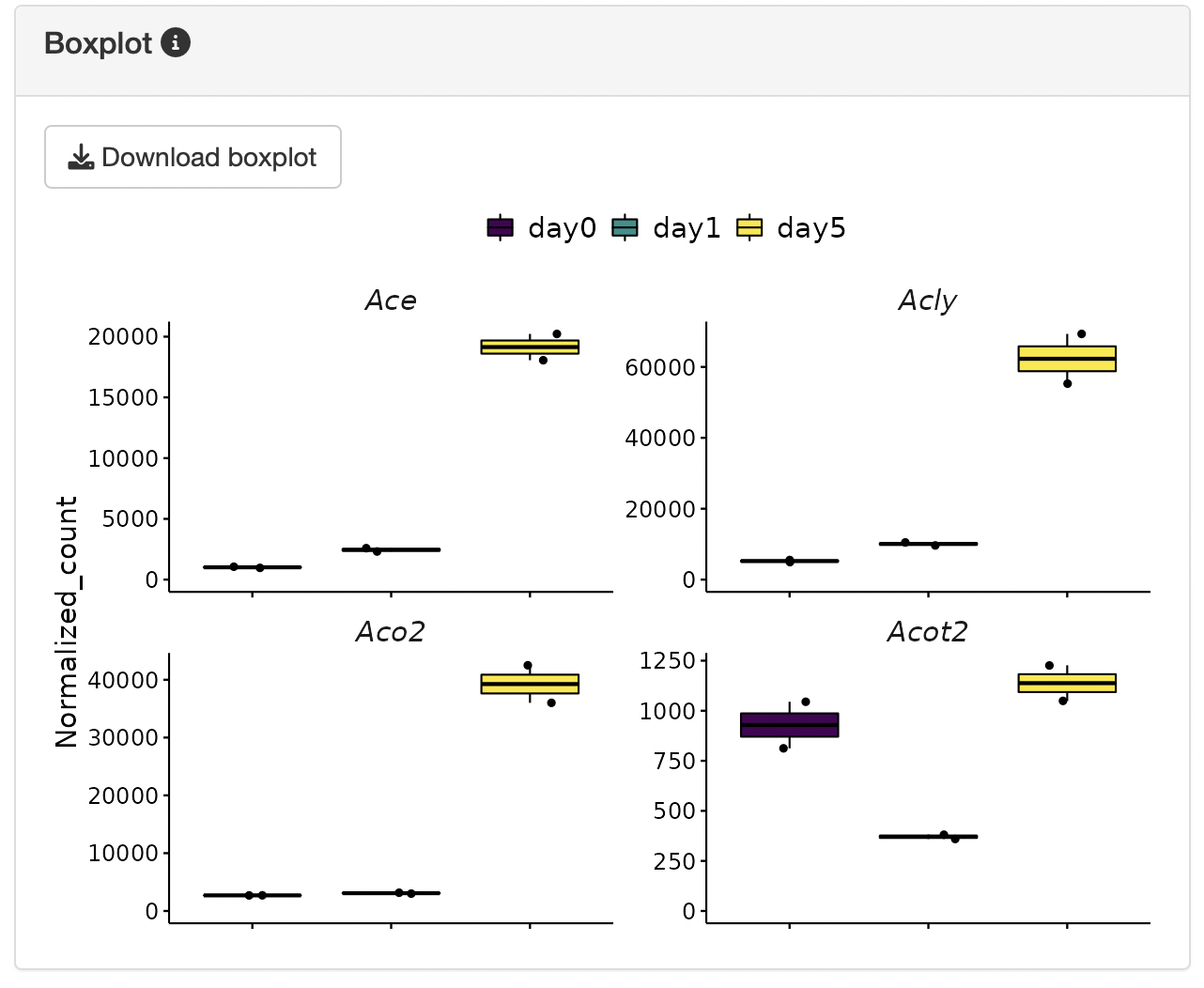The width and height of the screenshot is (1204, 988).
Task: Click the Boxplot heading text
Action: point(98,43)
